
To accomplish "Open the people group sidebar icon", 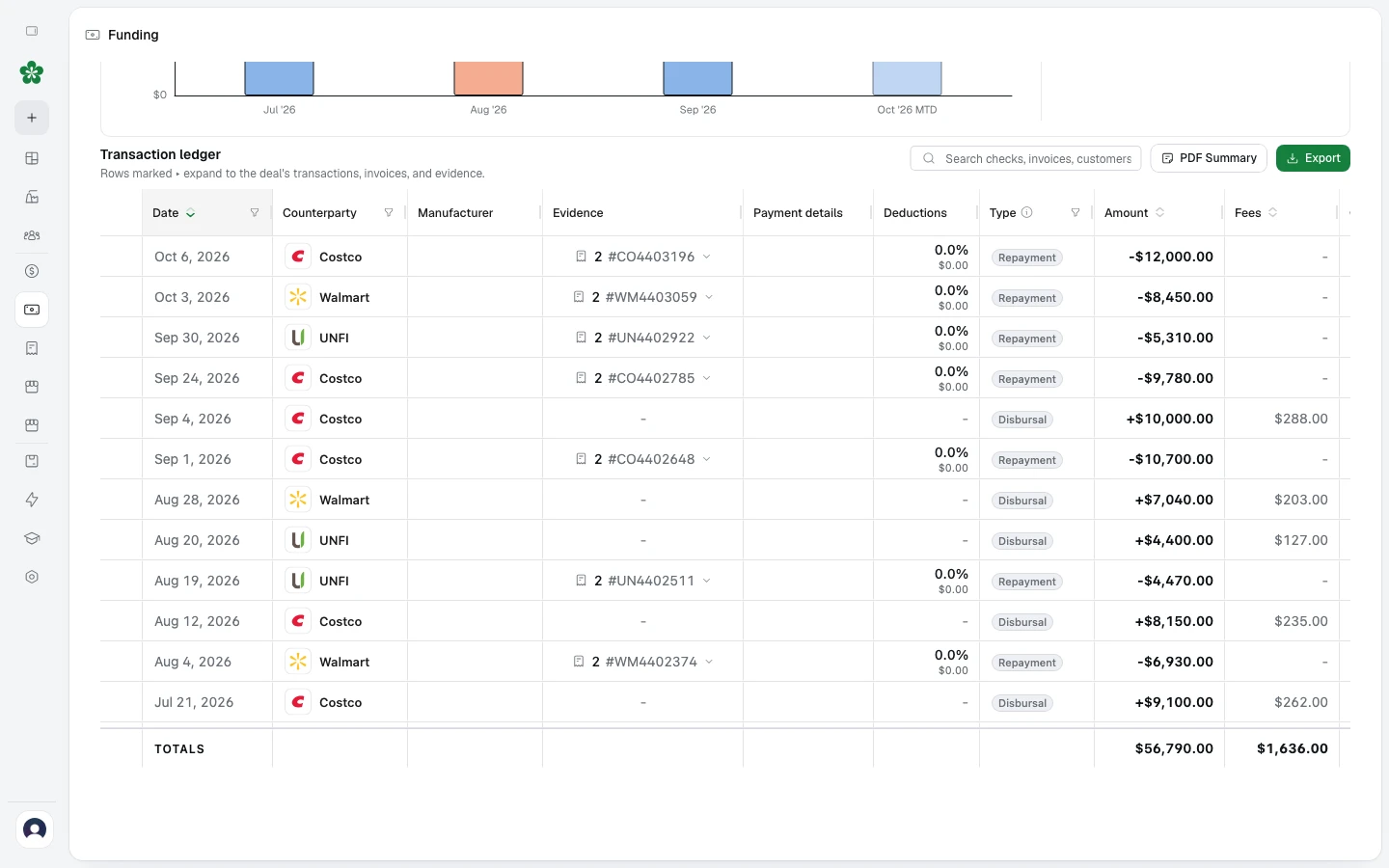I will tap(32, 235).
